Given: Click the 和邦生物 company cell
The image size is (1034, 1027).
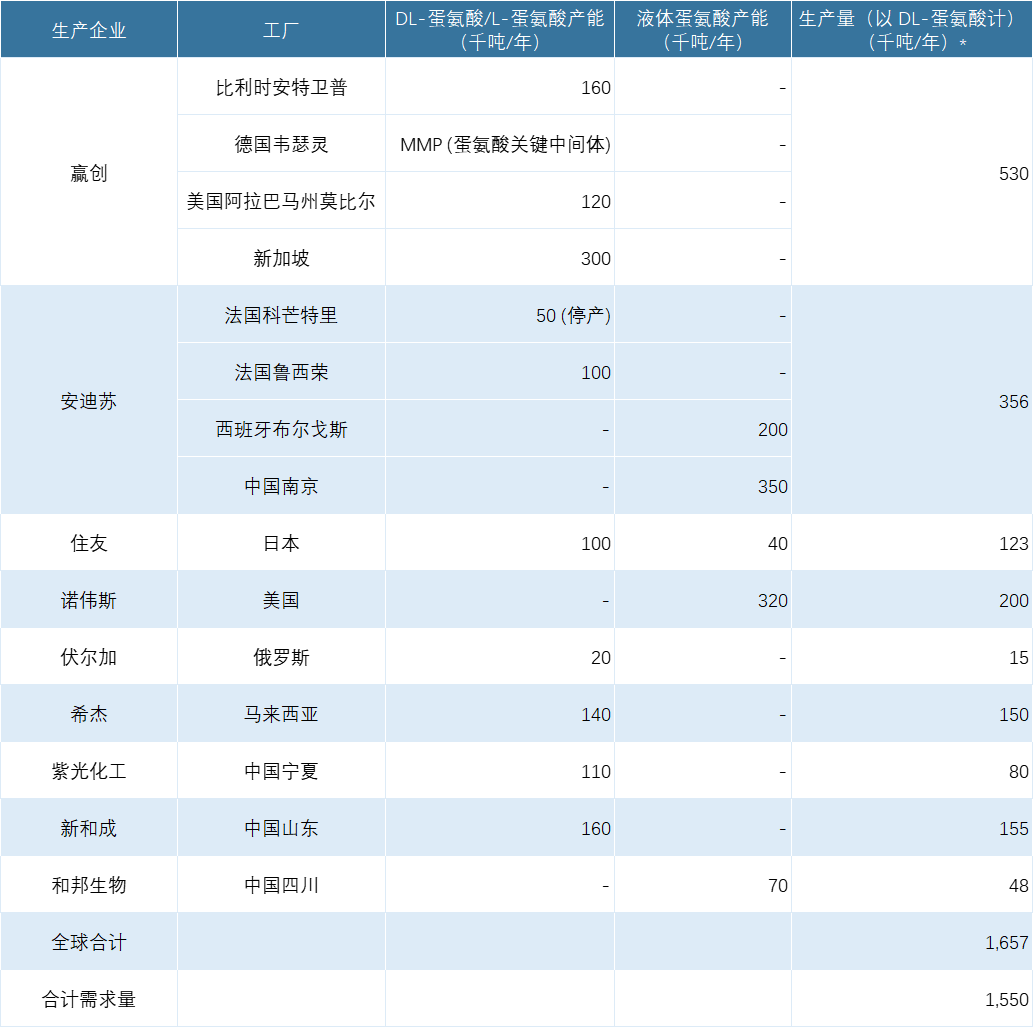Looking at the screenshot, I should click(89, 885).
